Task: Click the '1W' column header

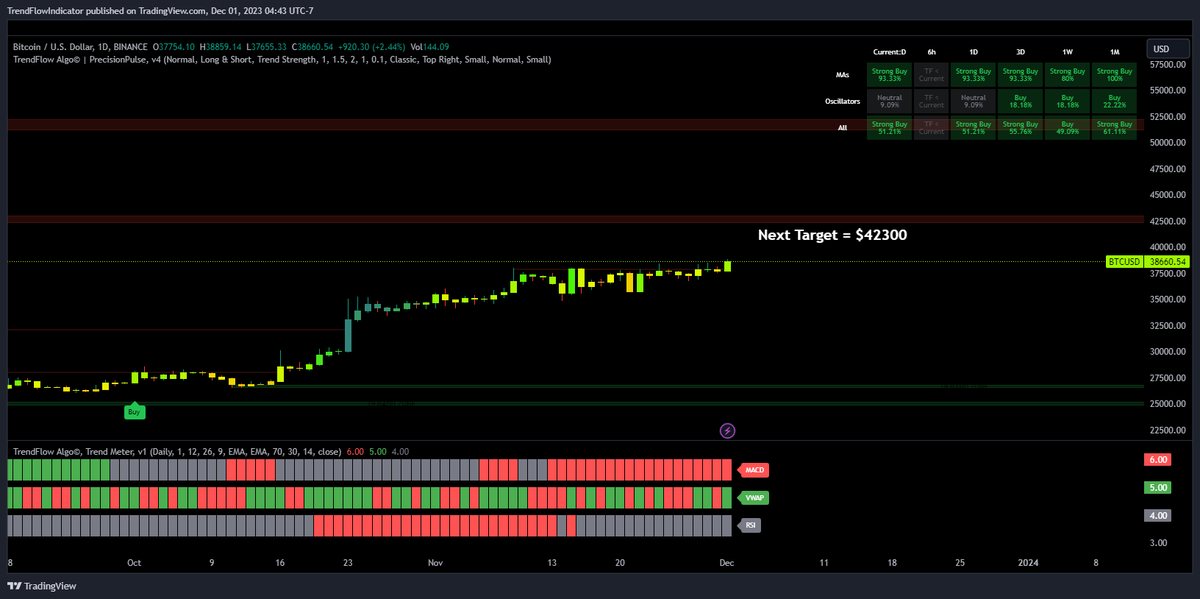Action: tap(1067, 50)
